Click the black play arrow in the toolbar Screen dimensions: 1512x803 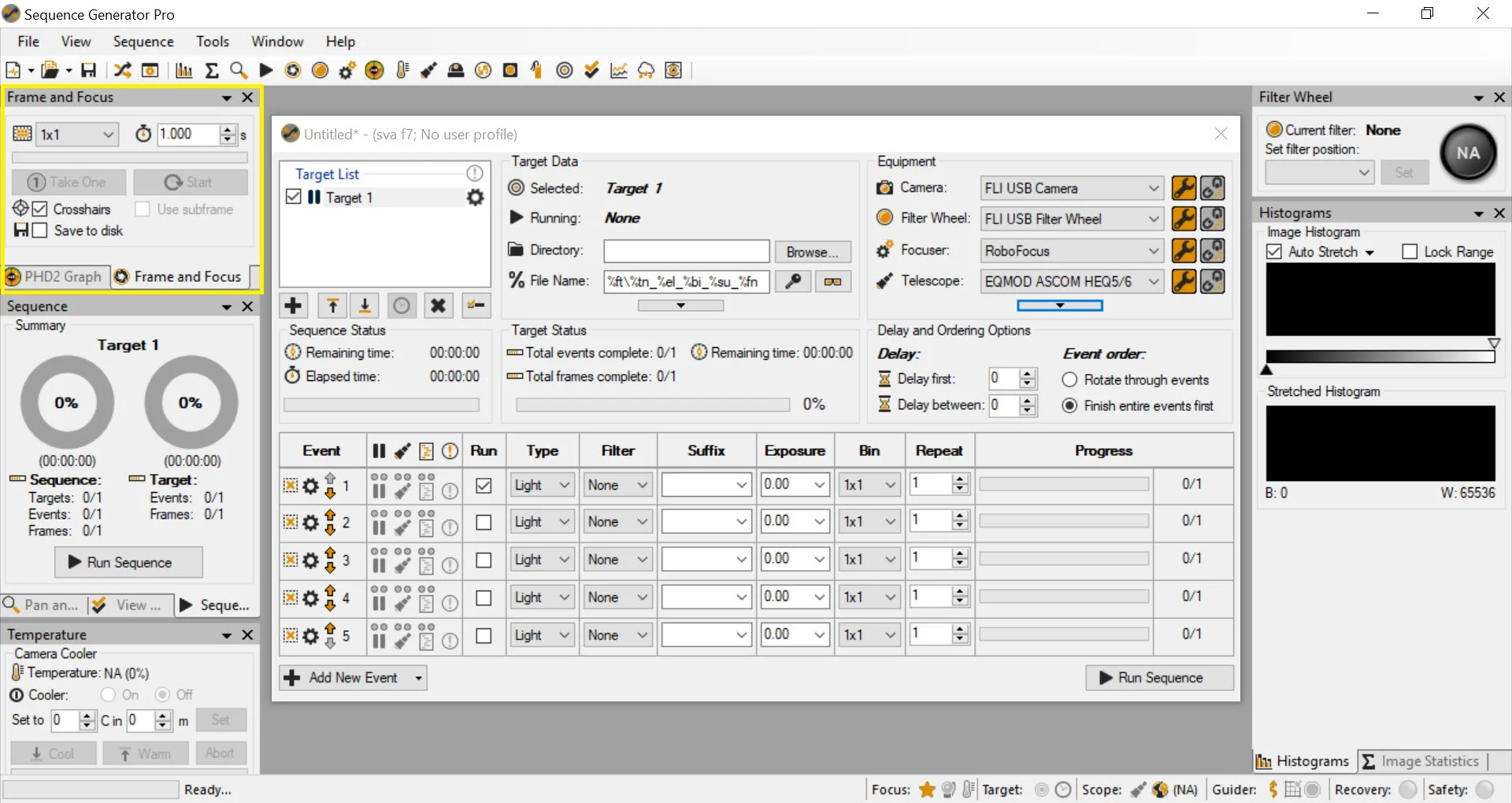coord(266,70)
